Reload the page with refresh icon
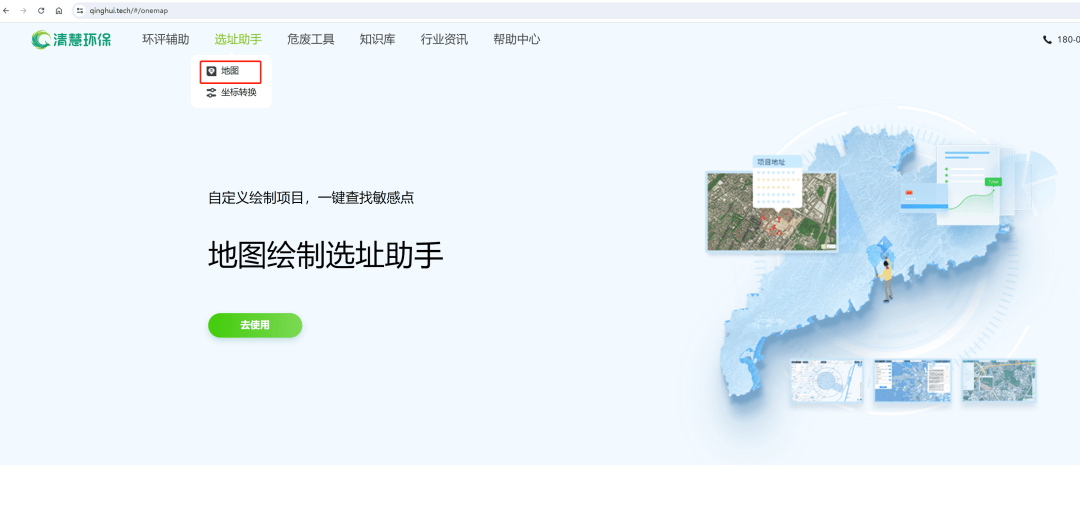Screen dimensions: 1080x505 (x=41, y=10)
